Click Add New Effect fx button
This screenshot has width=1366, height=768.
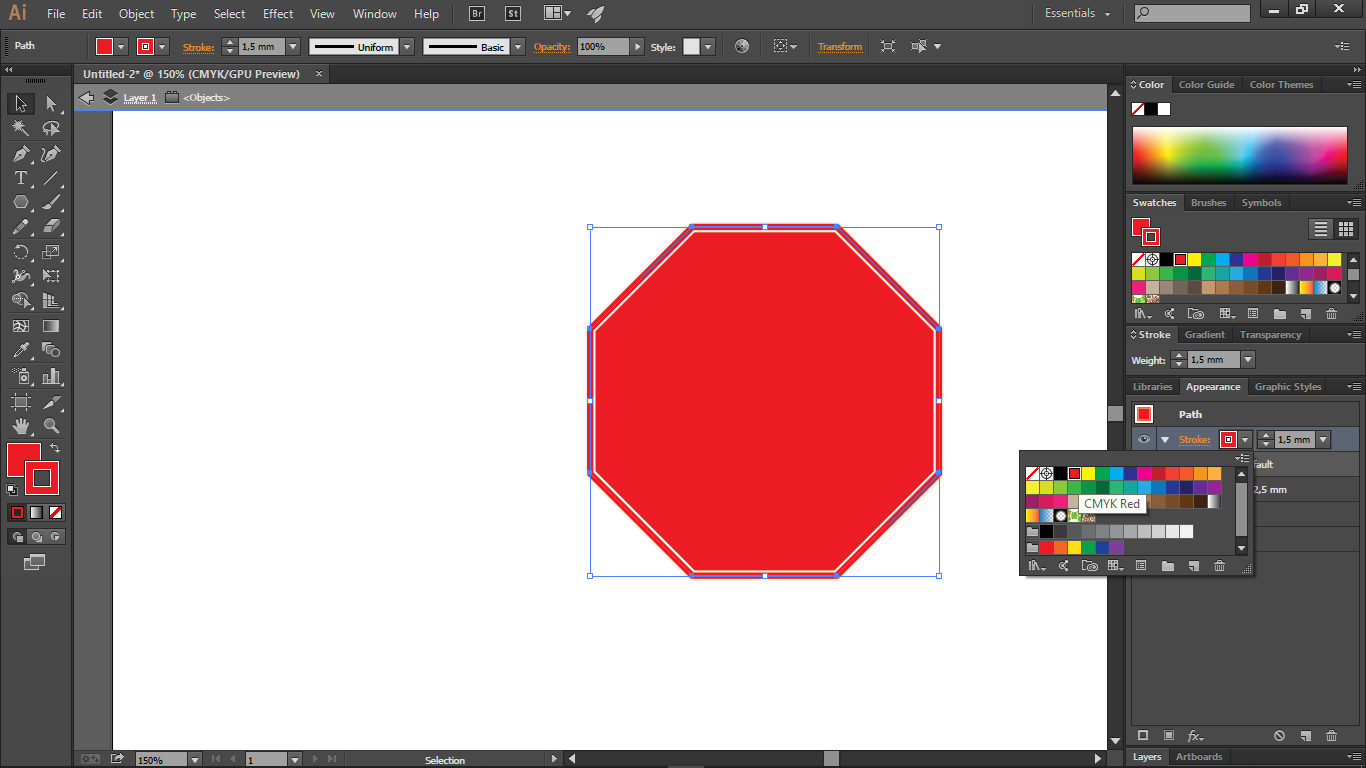1196,736
